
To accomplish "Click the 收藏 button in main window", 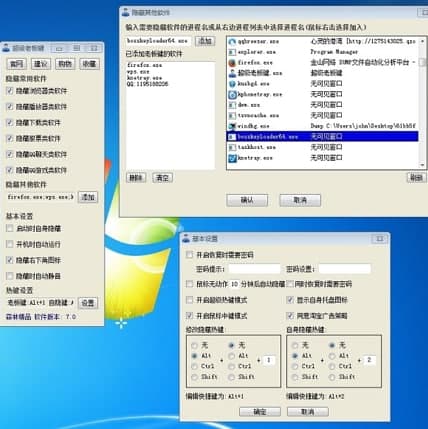I will point(89,64).
